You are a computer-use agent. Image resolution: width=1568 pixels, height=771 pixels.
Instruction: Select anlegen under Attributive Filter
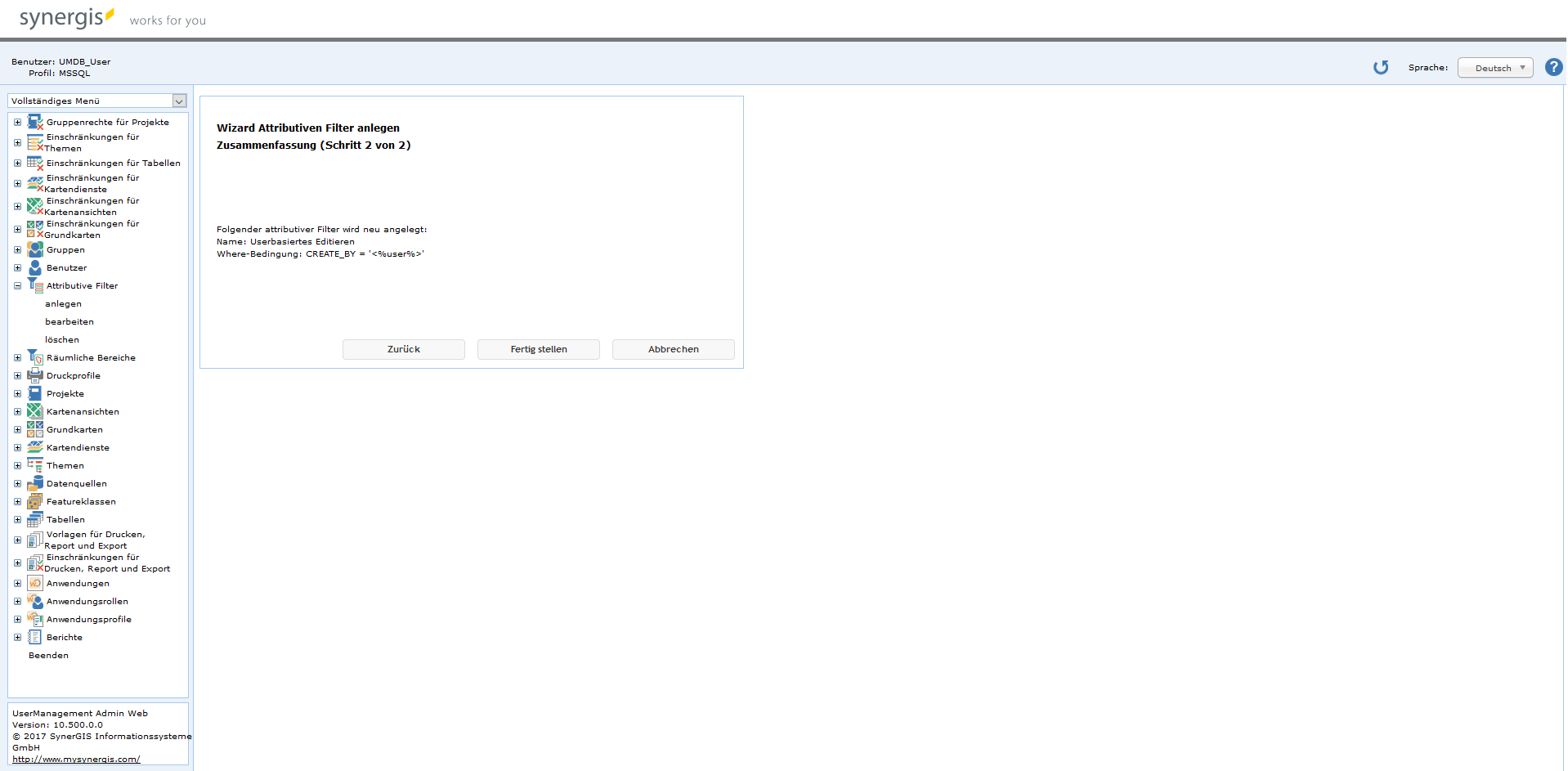[63, 303]
